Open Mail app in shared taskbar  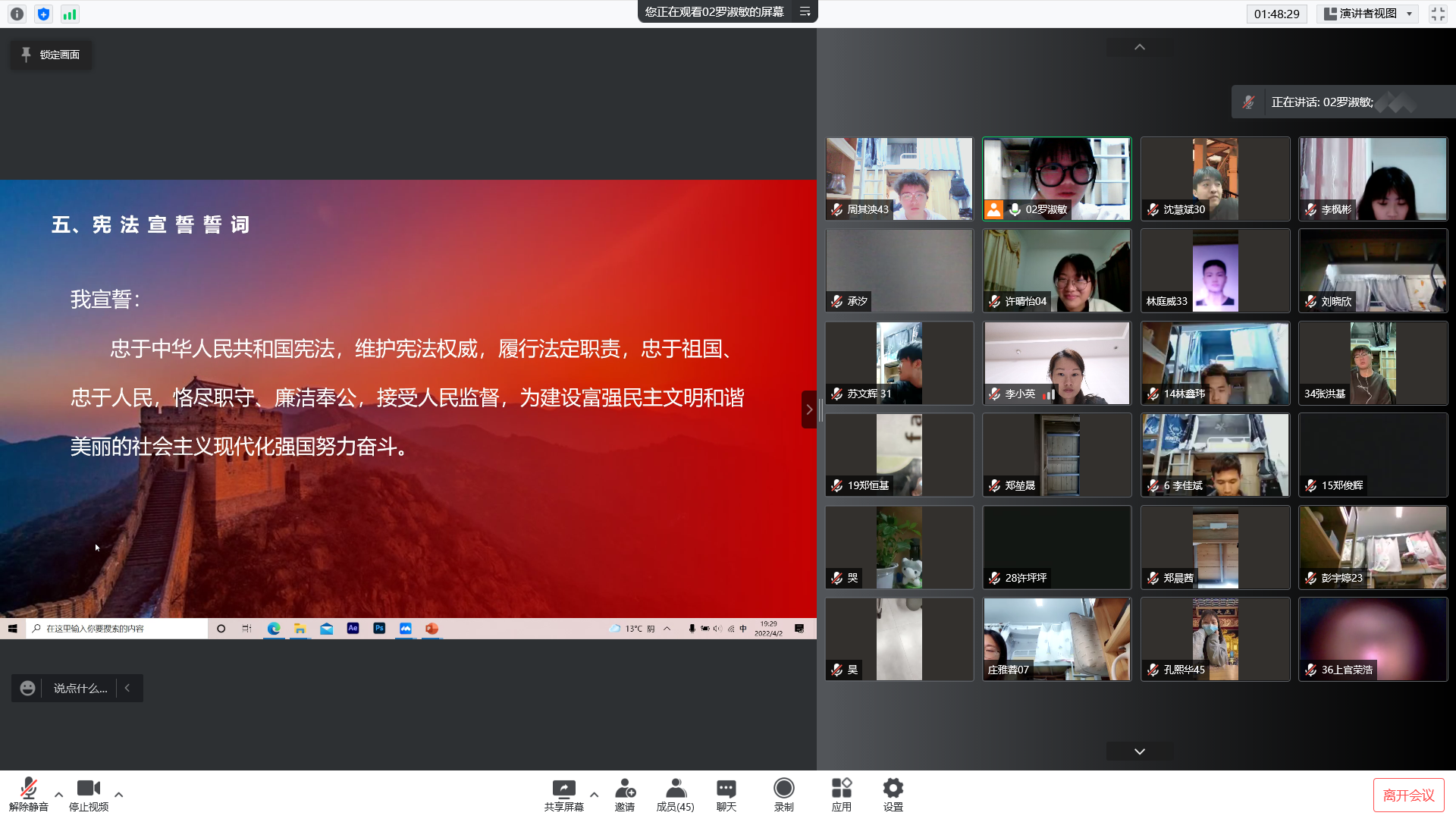tap(327, 629)
